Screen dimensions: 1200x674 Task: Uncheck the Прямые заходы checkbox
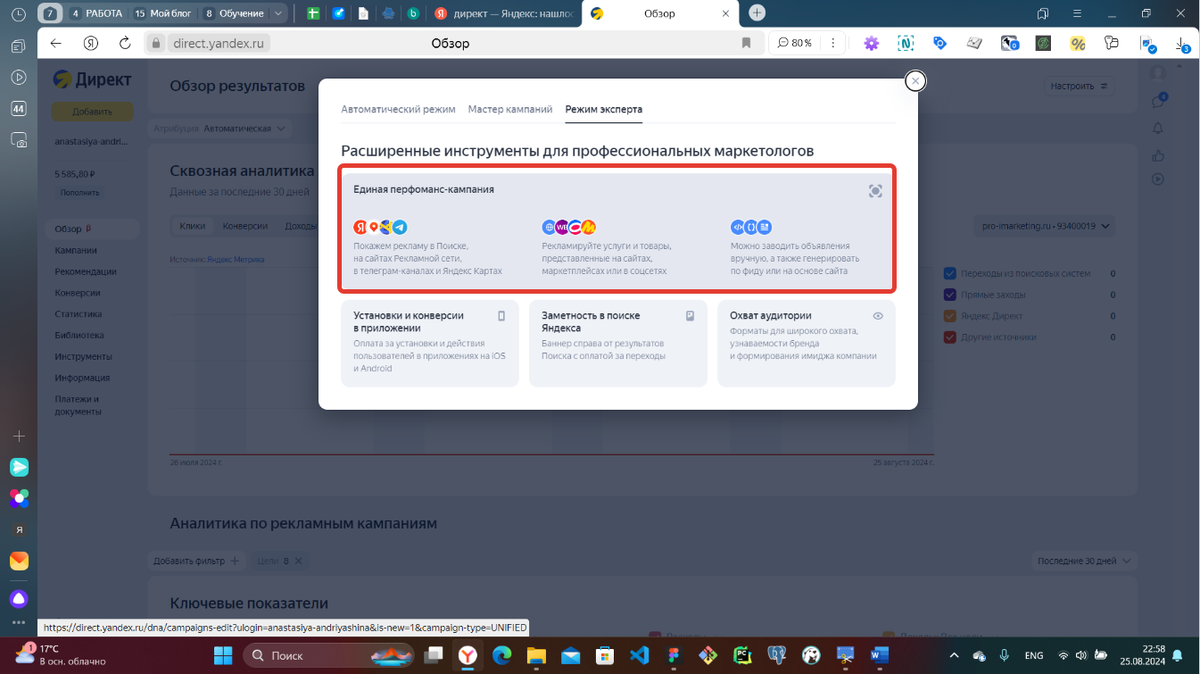[x=948, y=294]
